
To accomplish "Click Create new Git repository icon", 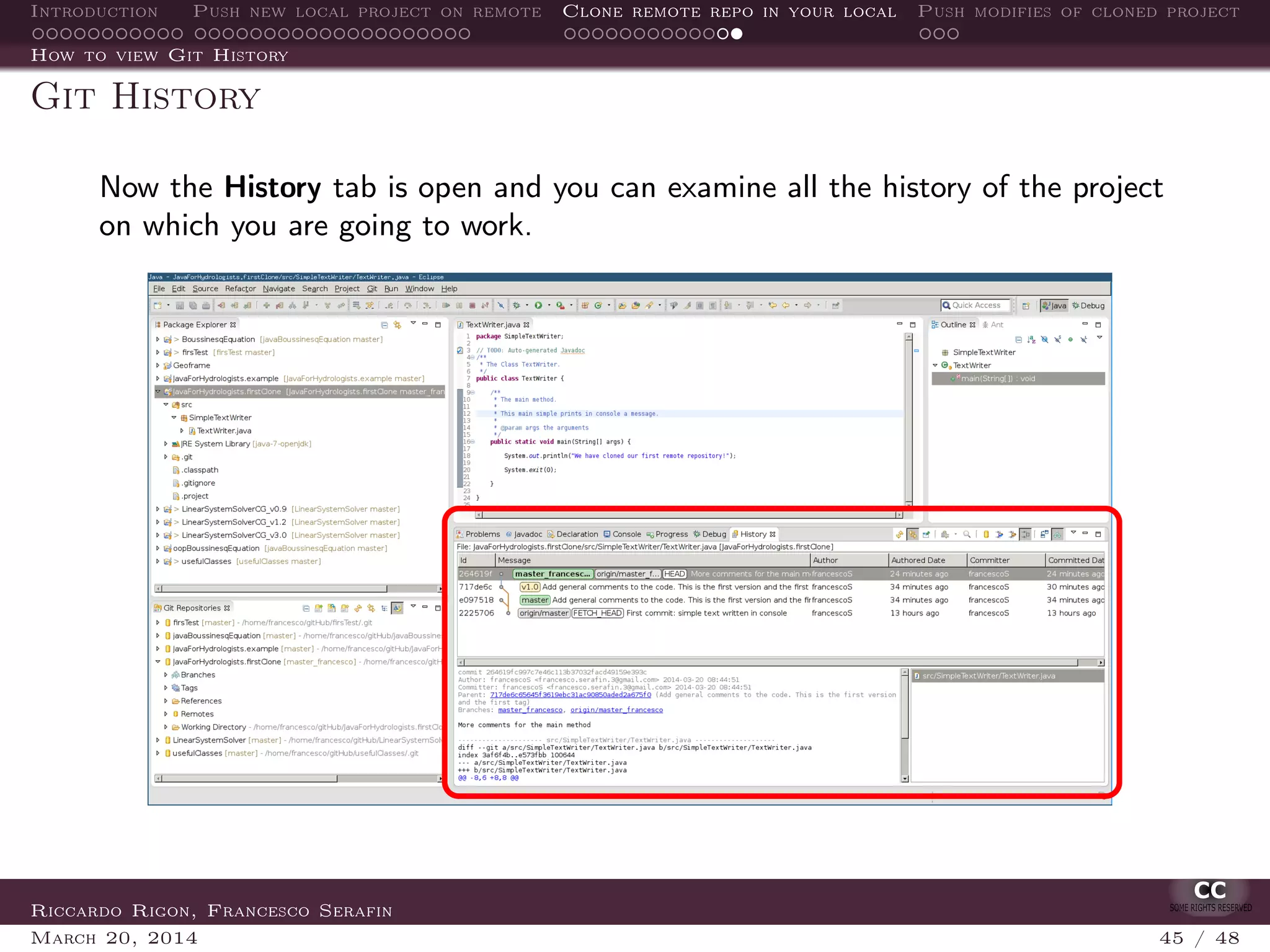I will 345,608.
